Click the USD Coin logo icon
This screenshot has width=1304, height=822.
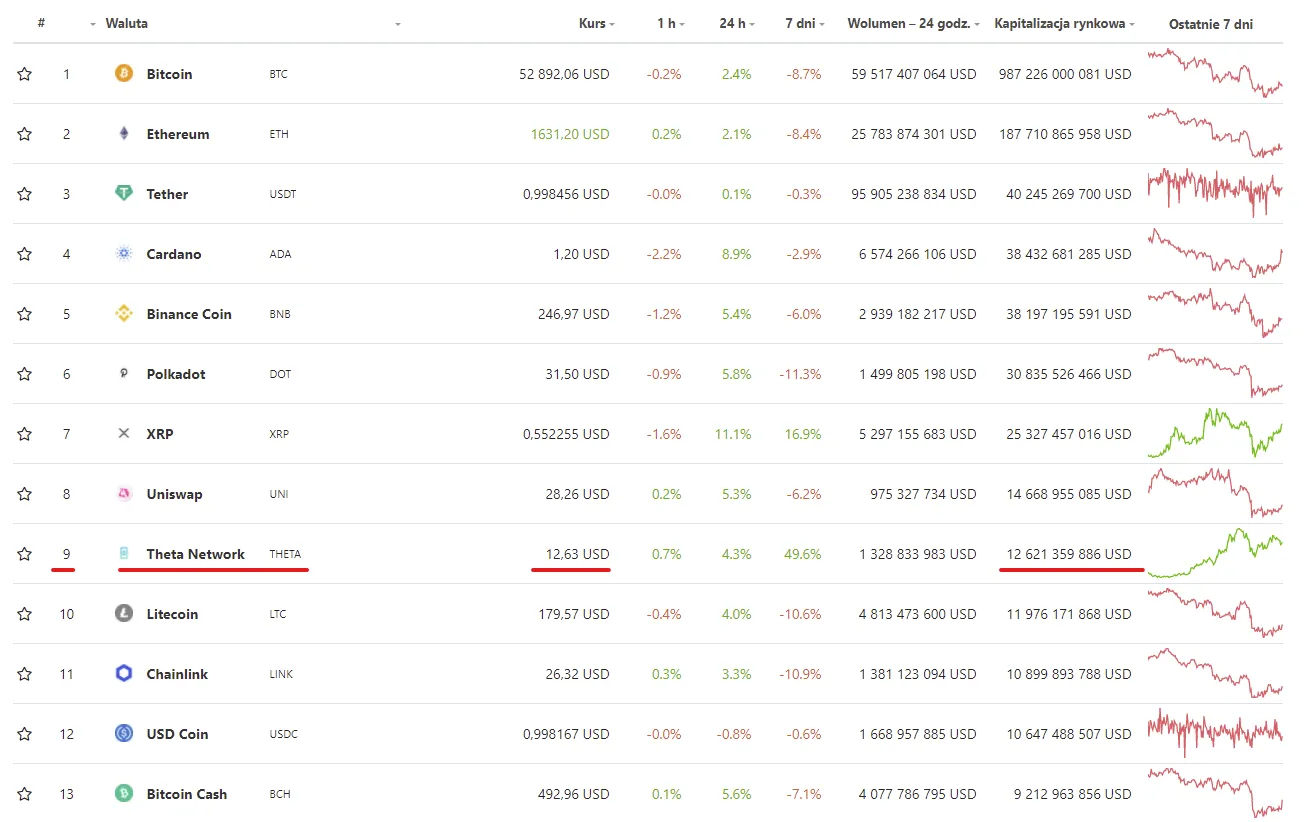pyautogui.click(x=124, y=733)
